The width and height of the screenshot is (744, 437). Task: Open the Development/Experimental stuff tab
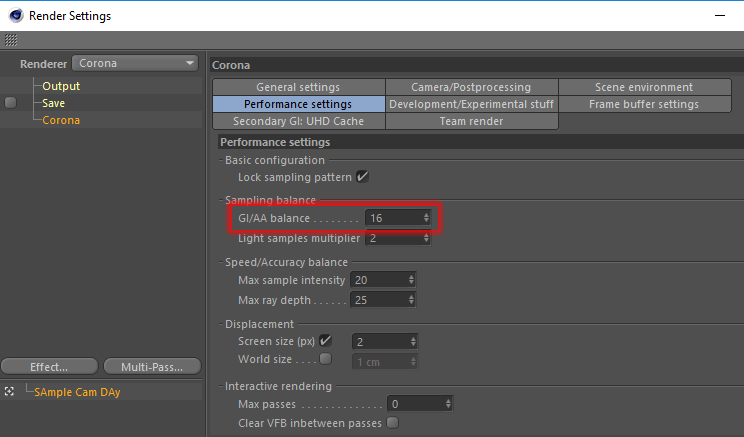(x=472, y=104)
